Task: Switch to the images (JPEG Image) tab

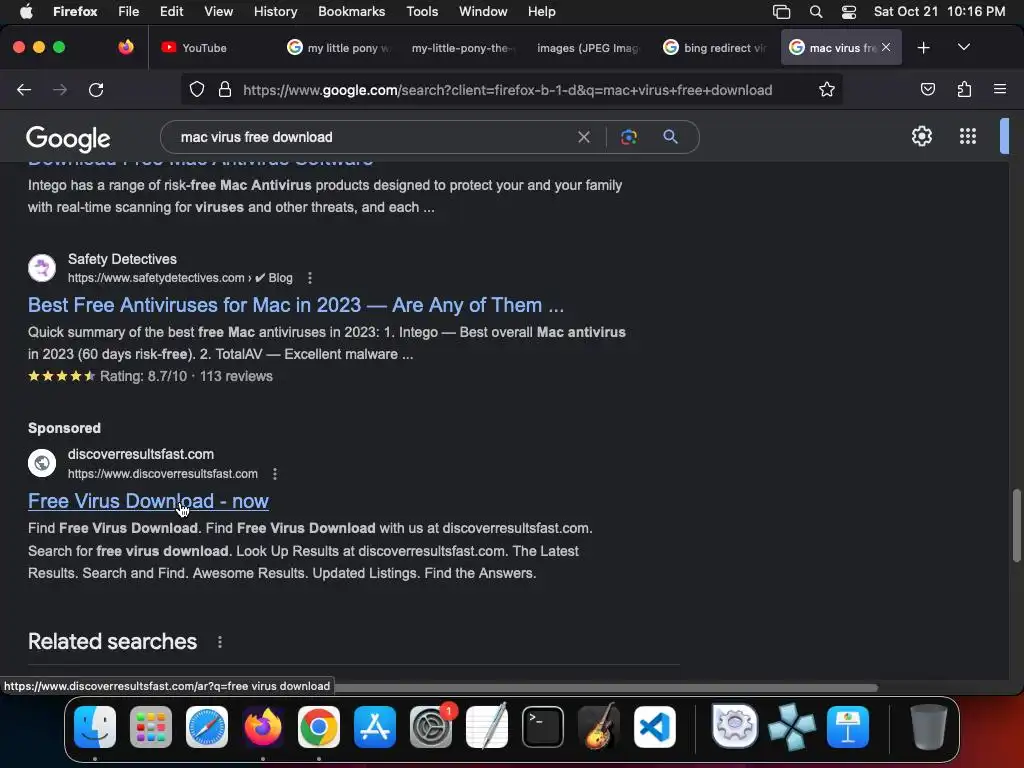Action: click(x=588, y=48)
